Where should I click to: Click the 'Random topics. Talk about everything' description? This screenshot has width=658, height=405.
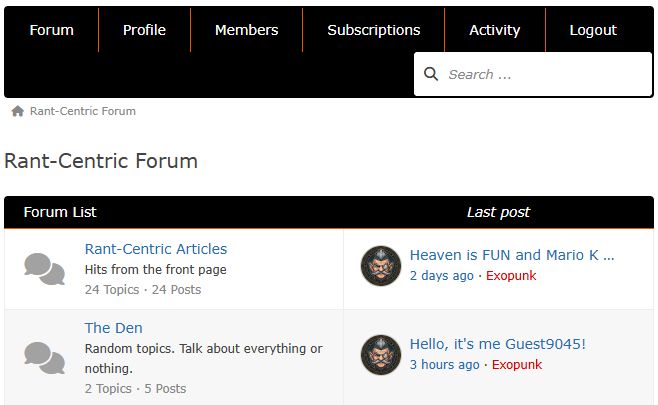click(x=204, y=358)
